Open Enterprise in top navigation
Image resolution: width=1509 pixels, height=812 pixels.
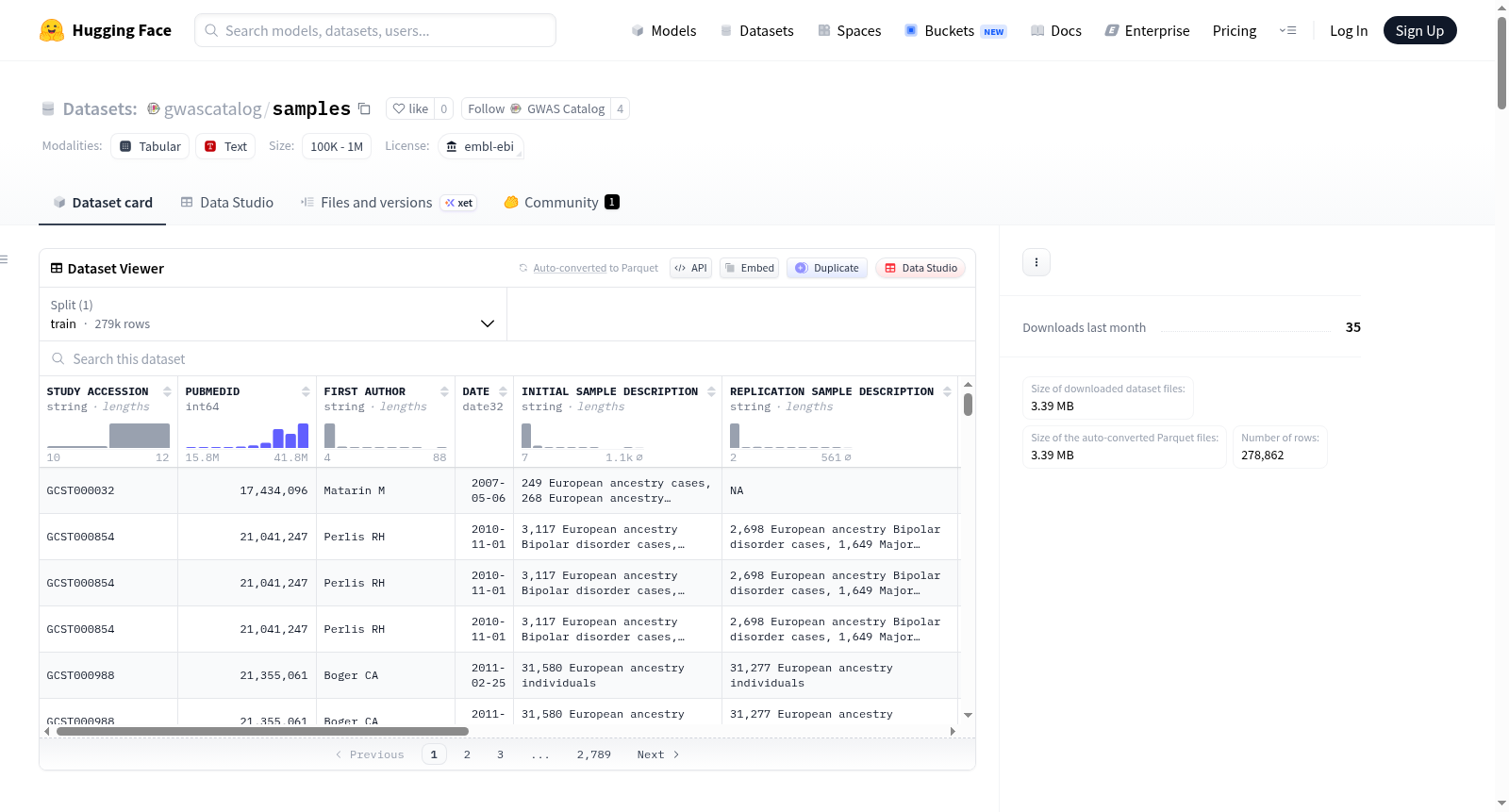[1147, 31]
